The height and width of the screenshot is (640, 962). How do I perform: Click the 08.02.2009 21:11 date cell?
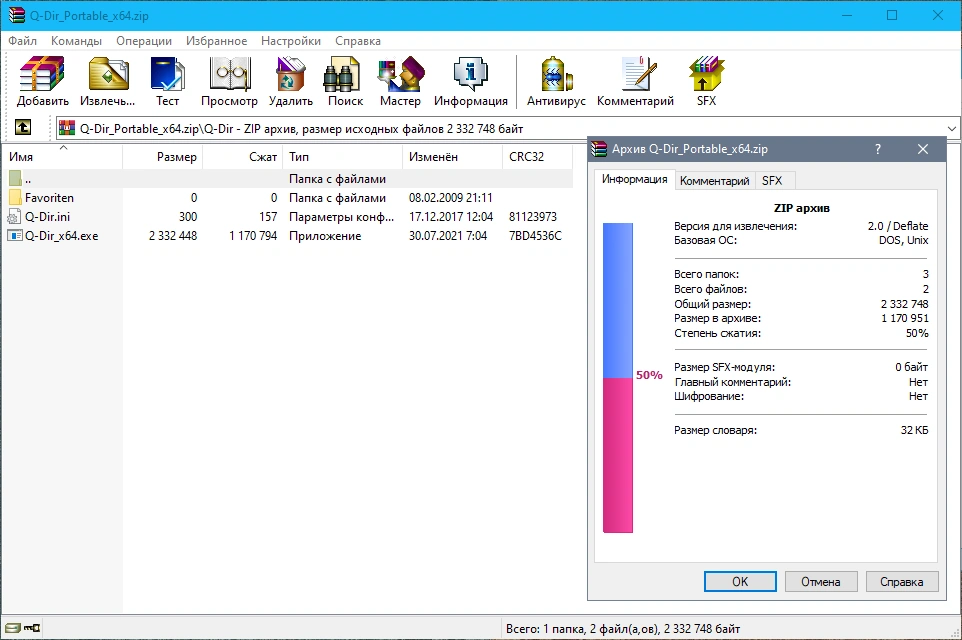point(451,198)
